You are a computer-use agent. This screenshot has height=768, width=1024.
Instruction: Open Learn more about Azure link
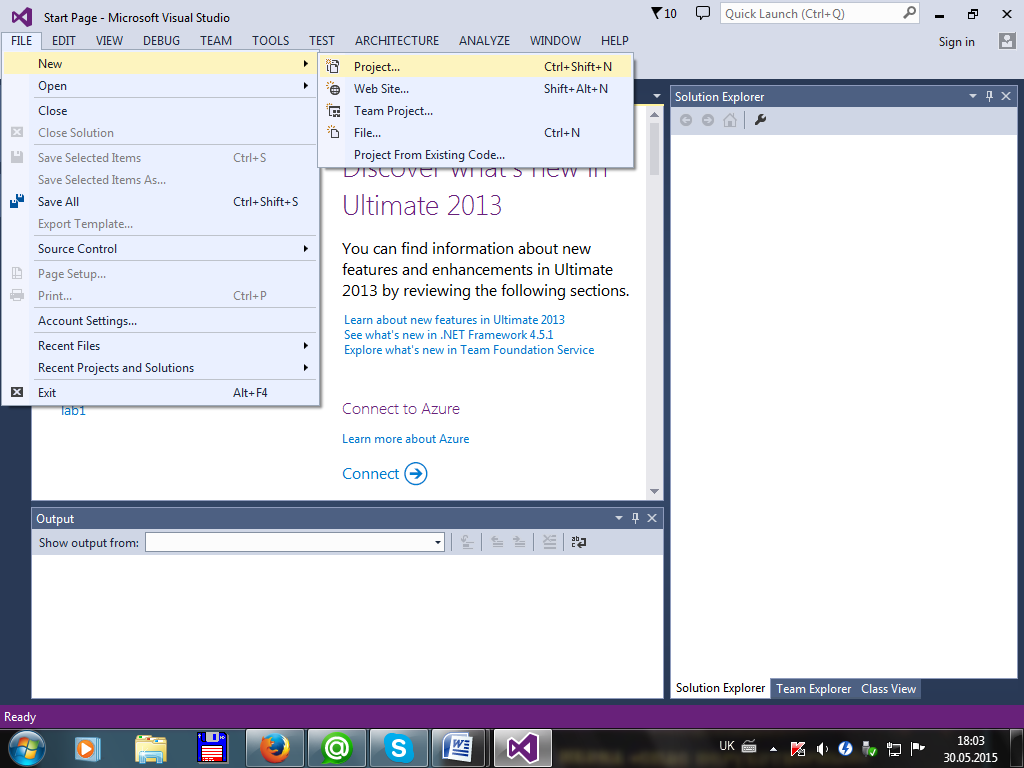pos(406,439)
